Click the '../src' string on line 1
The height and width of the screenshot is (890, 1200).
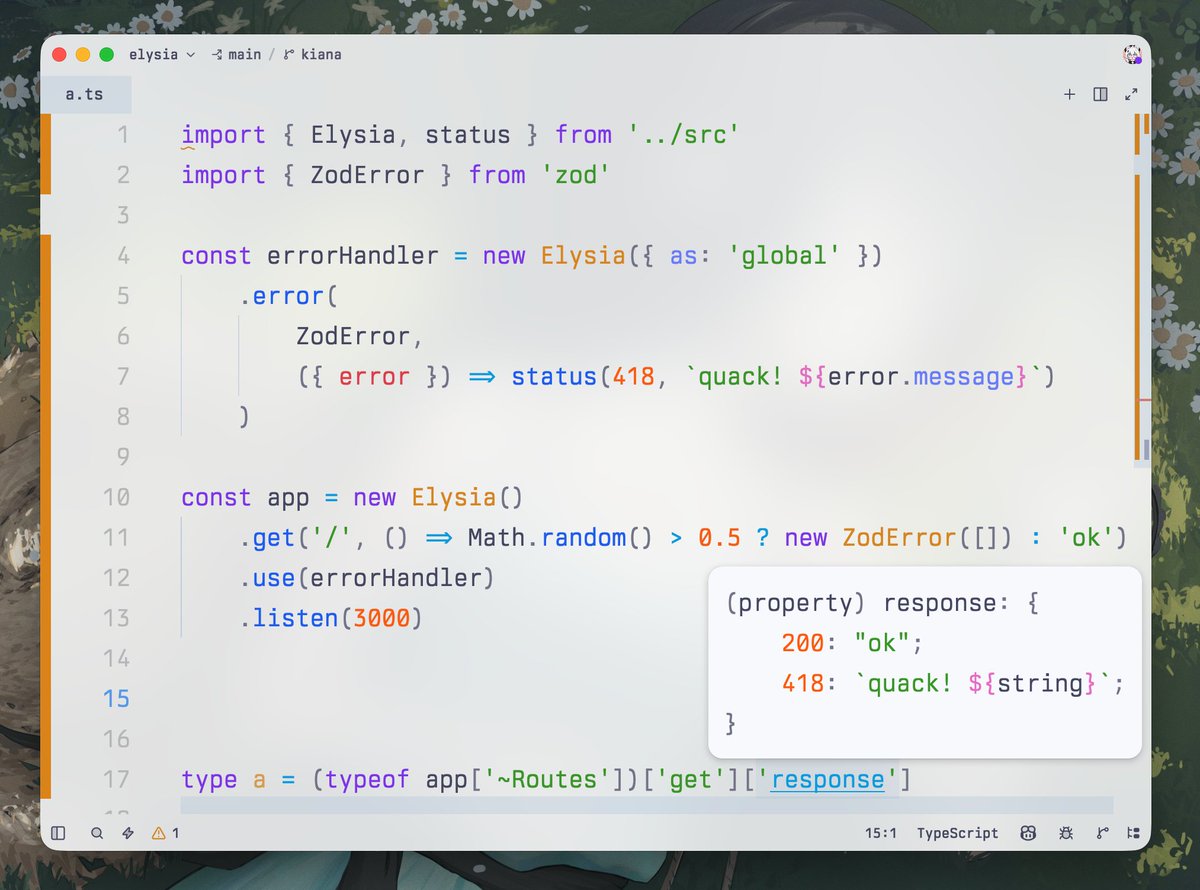point(684,135)
